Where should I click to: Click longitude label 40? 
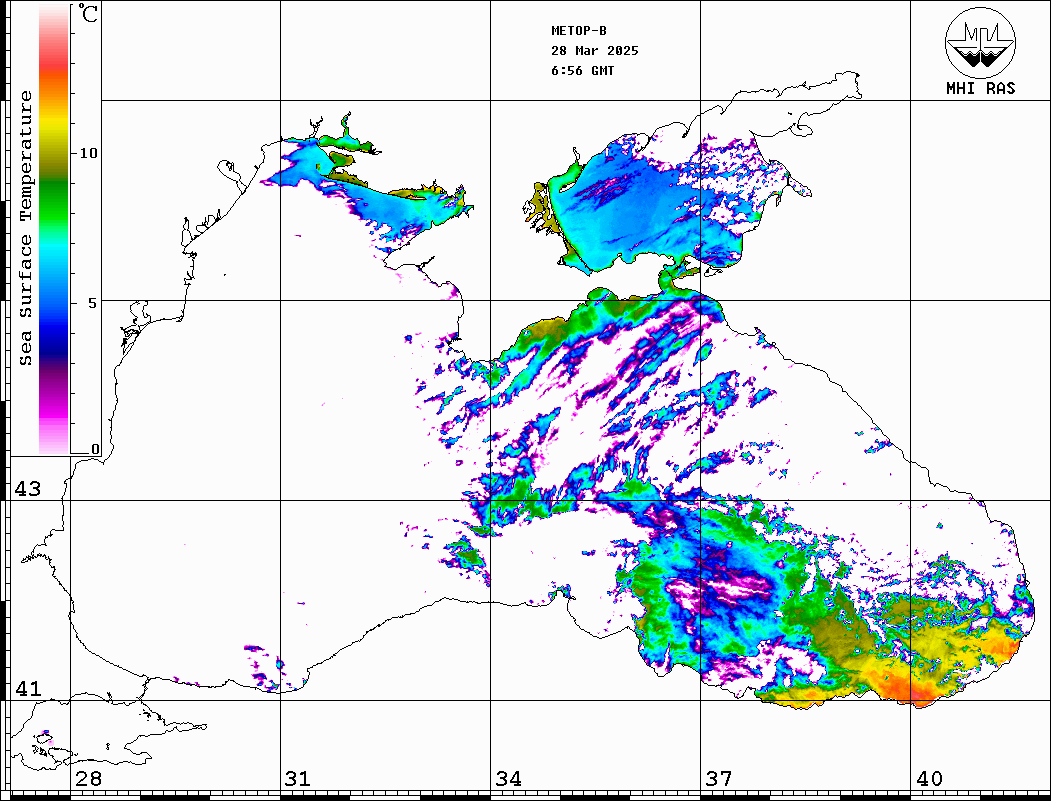(x=929, y=779)
